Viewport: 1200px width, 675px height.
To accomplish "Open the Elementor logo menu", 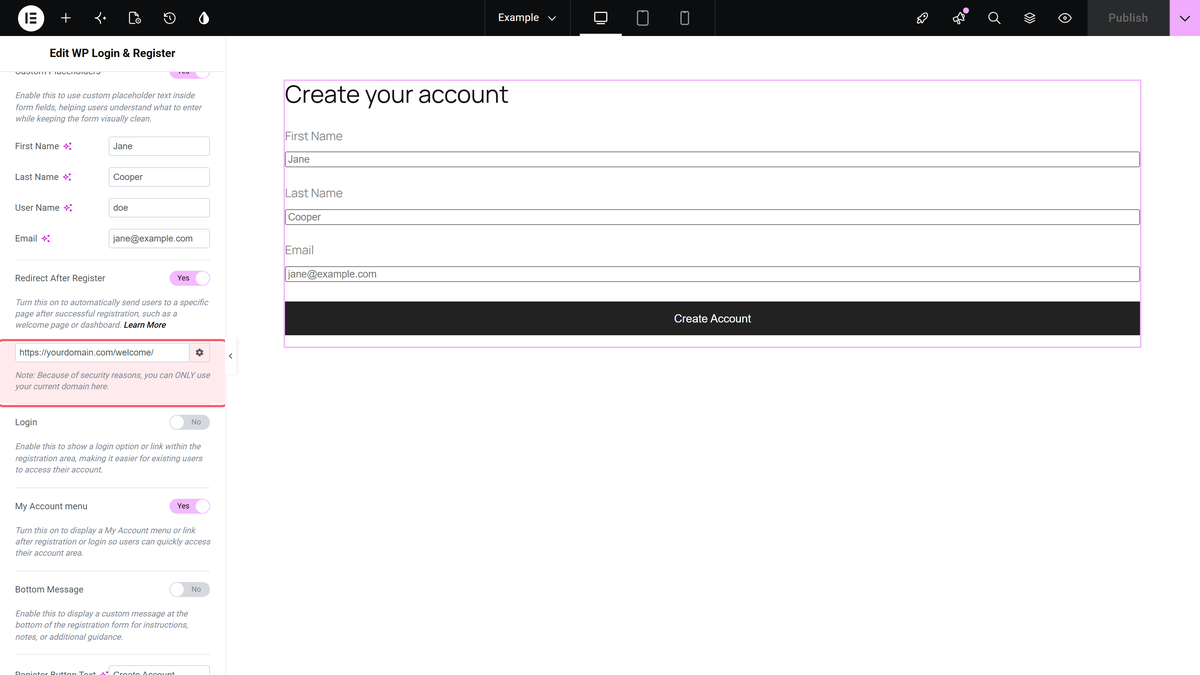I will (31, 18).
